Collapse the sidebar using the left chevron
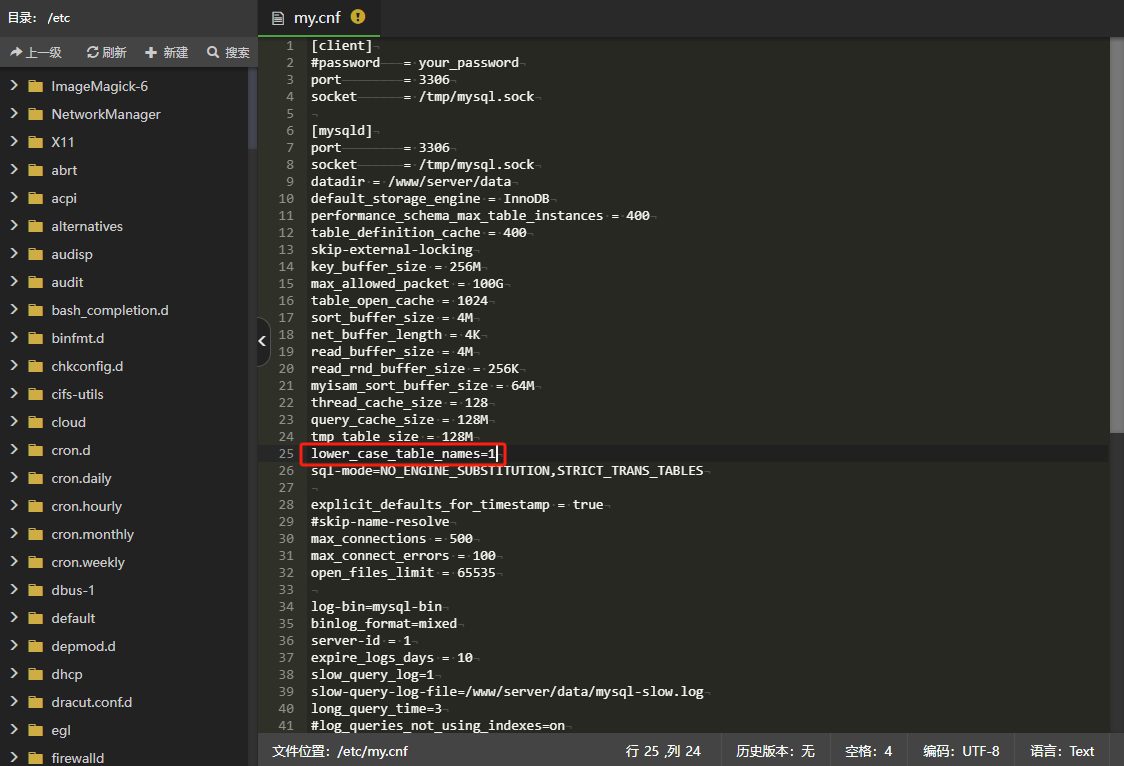1124x766 pixels. click(x=262, y=341)
